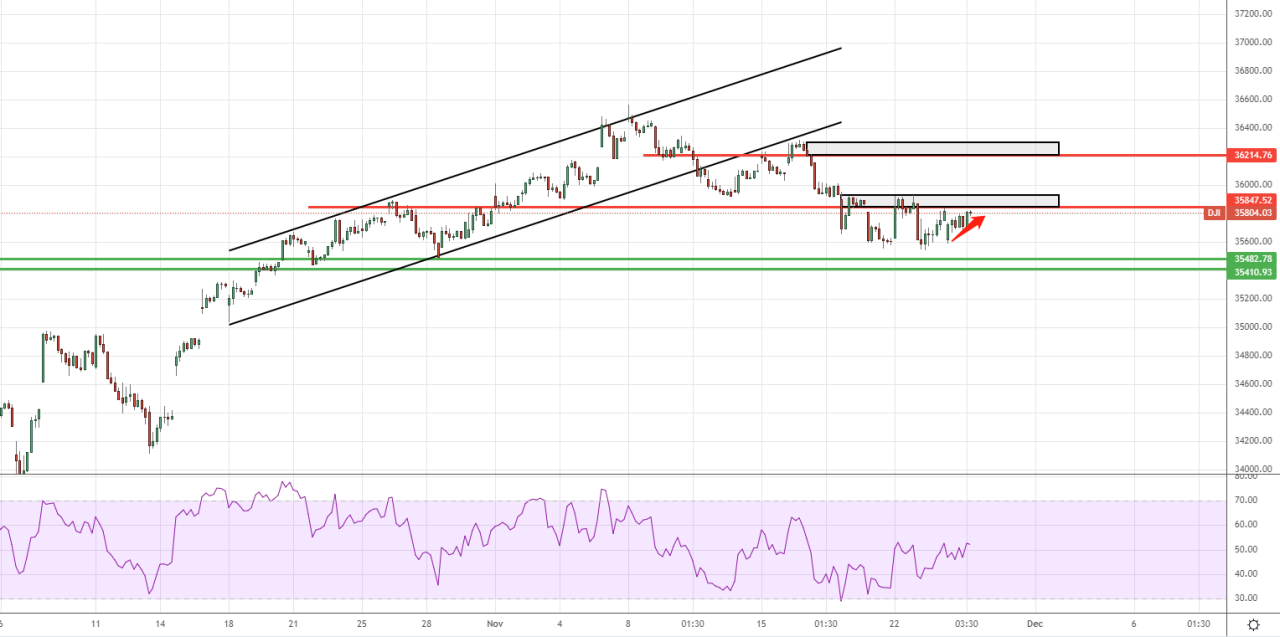Select the lower black channel trendline
Viewport: 1280px width, 637px height.
pyautogui.click(x=535, y=223)
